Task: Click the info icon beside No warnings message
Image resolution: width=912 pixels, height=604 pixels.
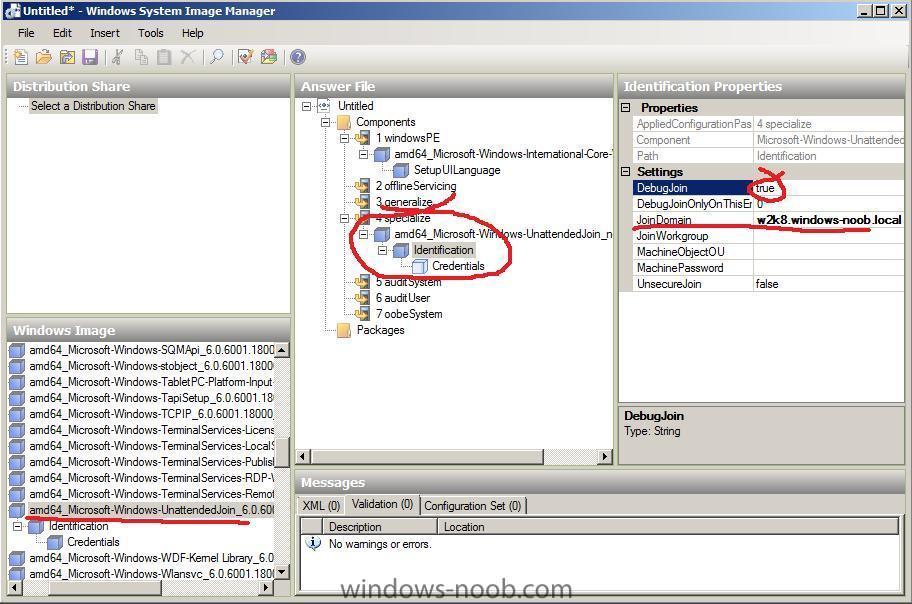Action: point(314,543)
